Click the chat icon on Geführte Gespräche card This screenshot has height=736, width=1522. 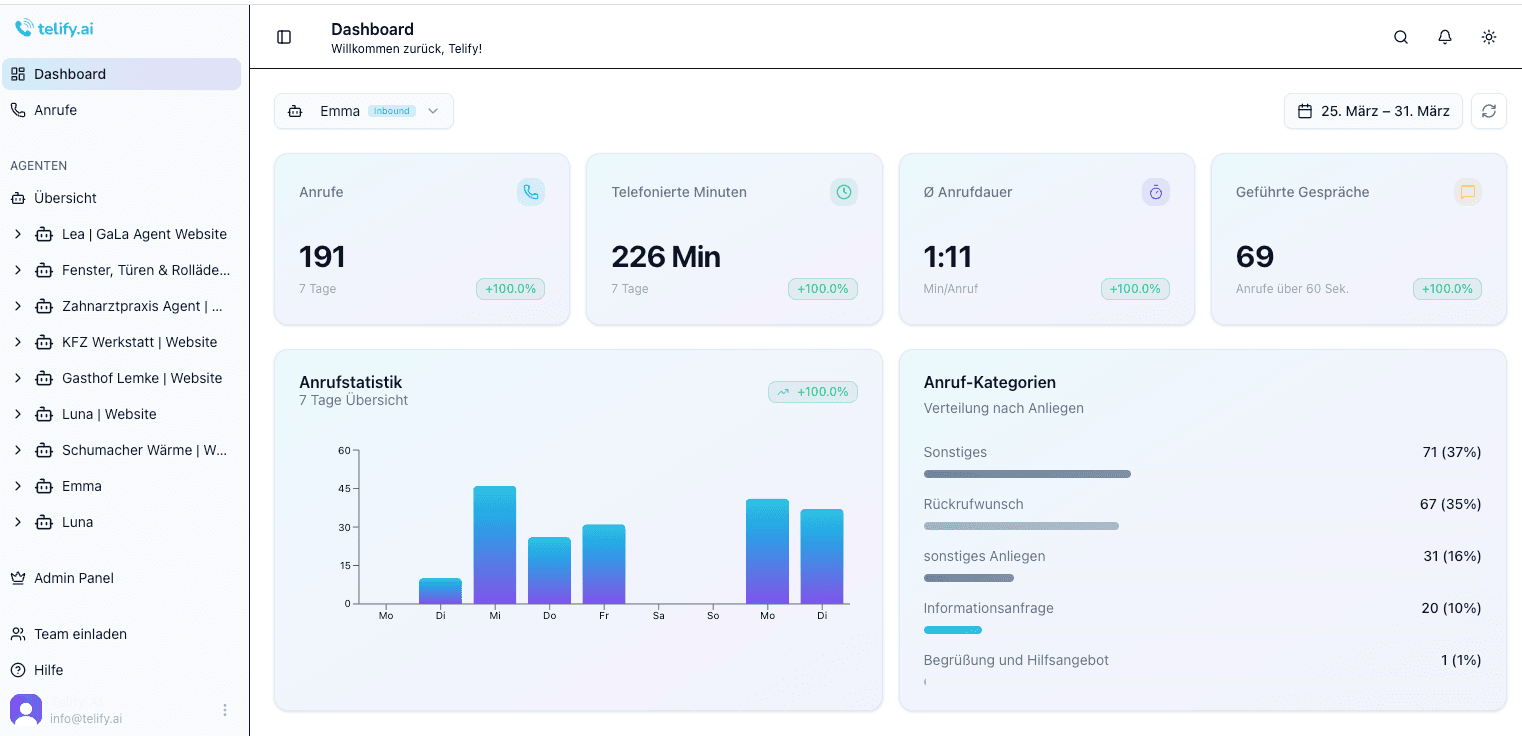point(1467,191)
